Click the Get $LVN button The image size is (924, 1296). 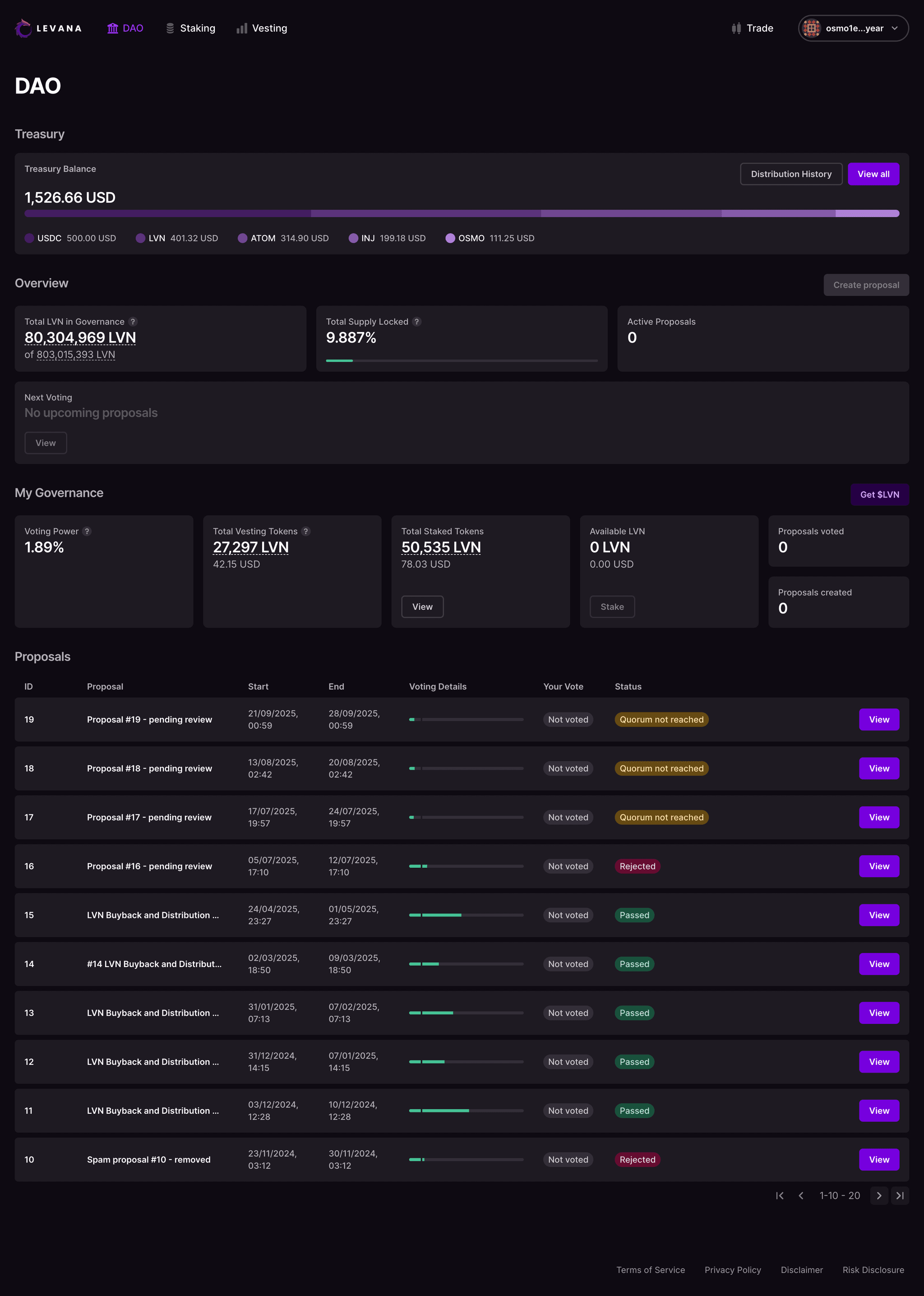880,495
